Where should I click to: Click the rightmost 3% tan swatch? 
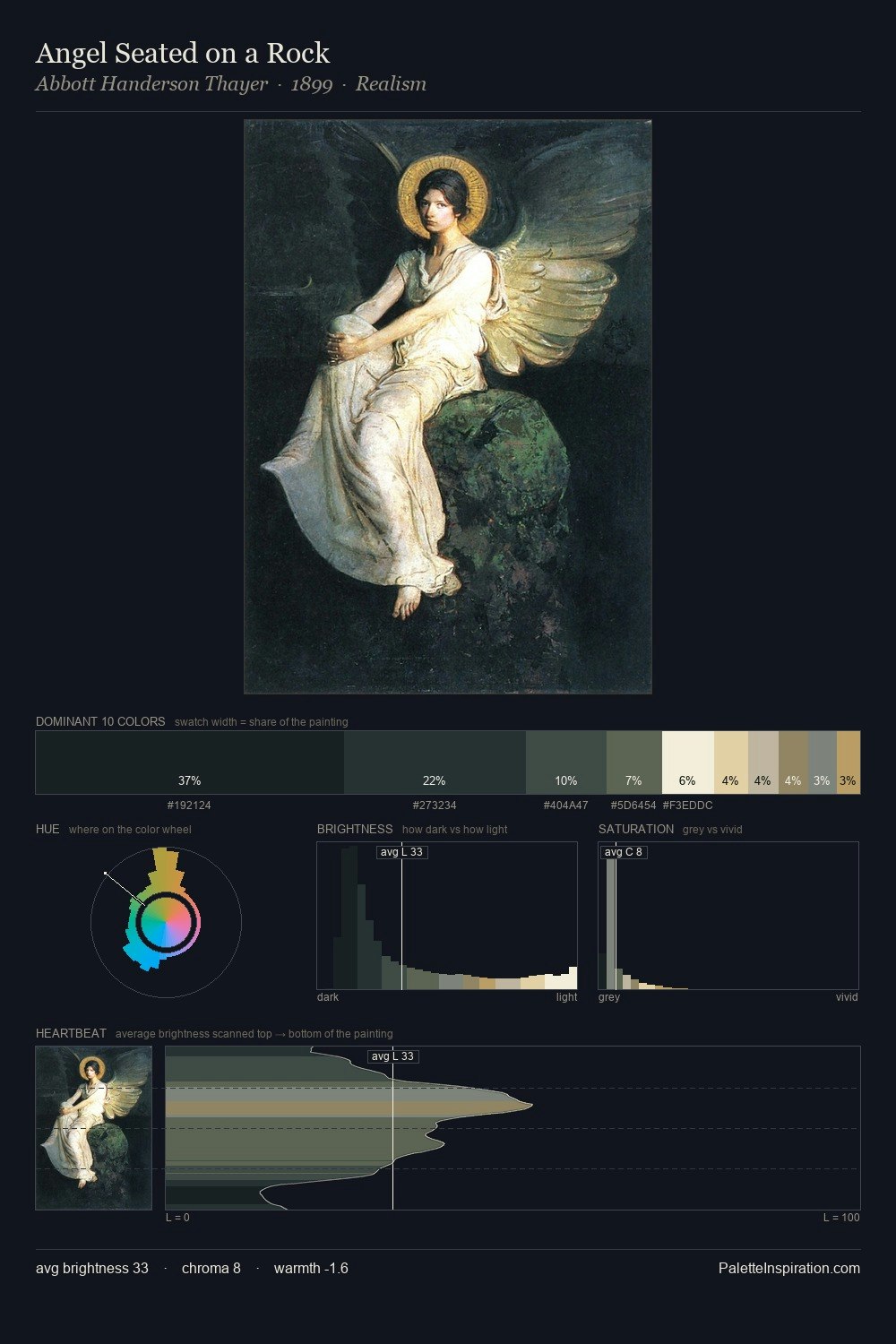click(x=849, y=762)
